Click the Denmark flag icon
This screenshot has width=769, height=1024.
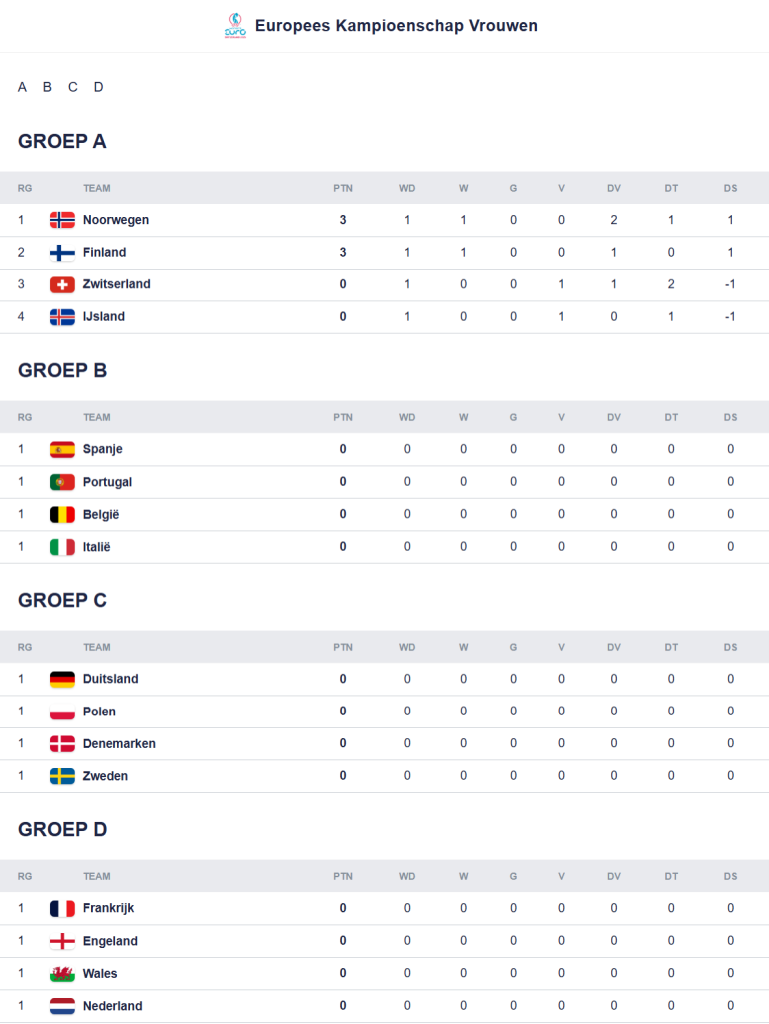[62, 743]
